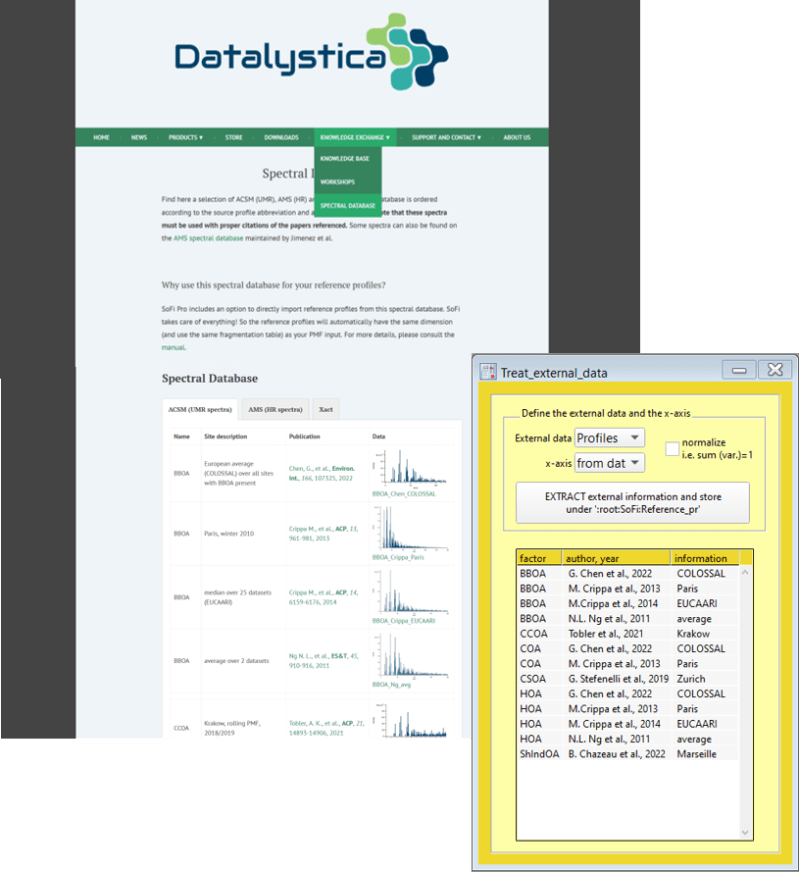Click BBOA_Crippa_EUCAARI spectrum thumbnail
Screen dimensions: 799x872
tap(410, 592)
